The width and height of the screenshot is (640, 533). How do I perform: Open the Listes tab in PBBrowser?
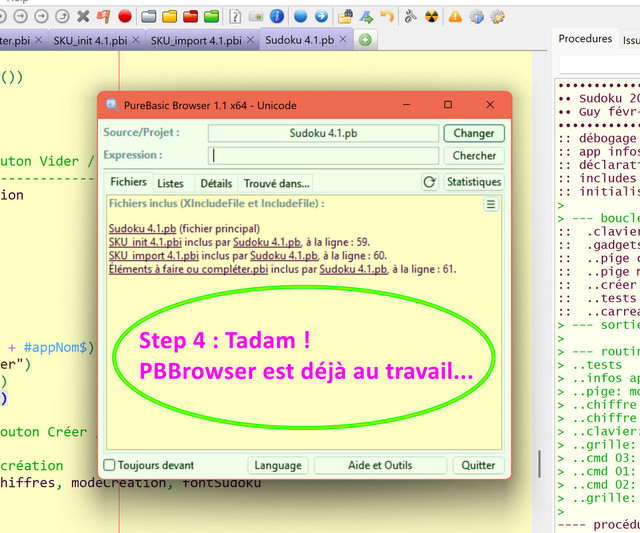(170, 183)
